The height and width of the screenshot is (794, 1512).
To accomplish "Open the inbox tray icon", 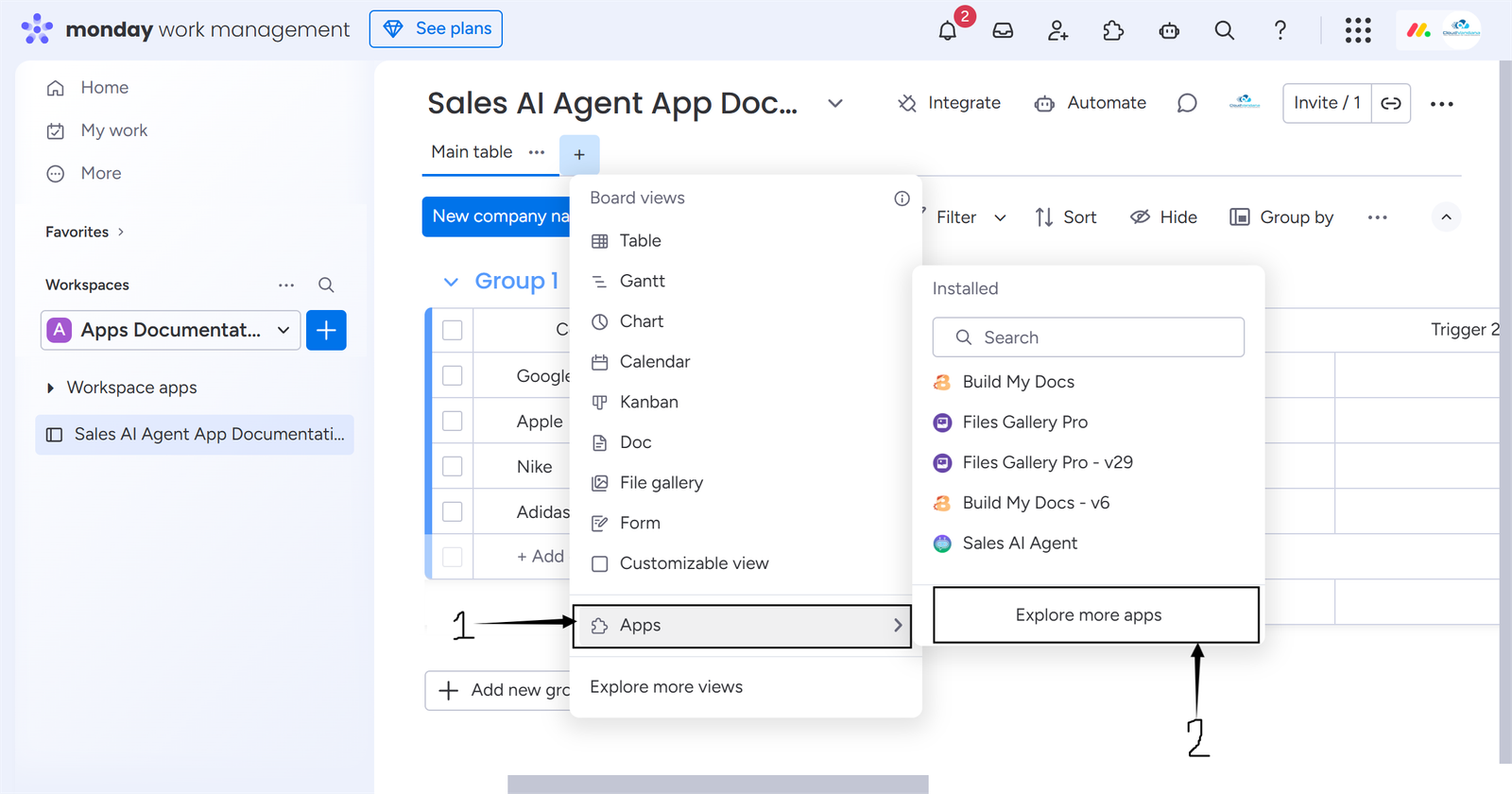I will click(x=1003, y=30).
